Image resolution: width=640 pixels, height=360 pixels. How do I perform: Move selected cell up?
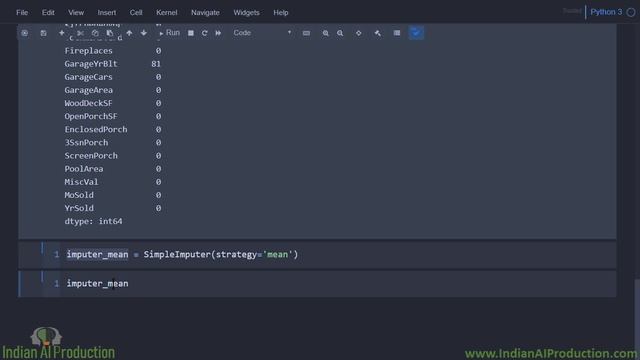click(x=129, y=33)
